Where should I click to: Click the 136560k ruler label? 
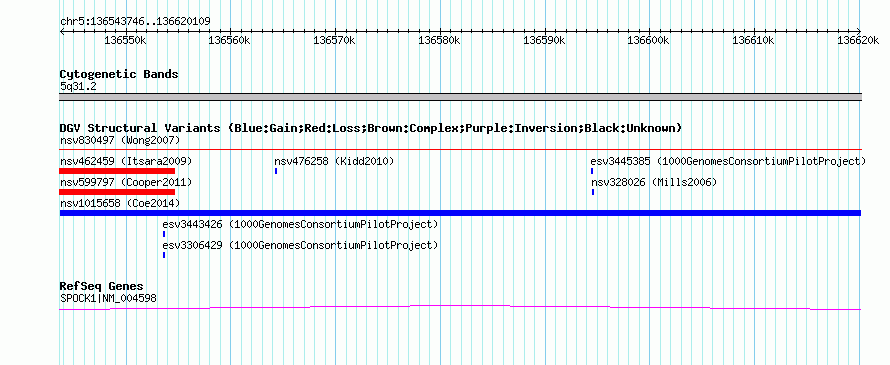click(230, 40)
